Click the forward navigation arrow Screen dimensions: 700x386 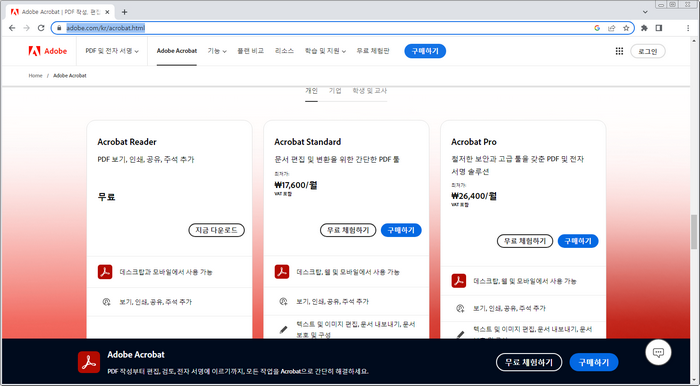click(x=26, y=28)
